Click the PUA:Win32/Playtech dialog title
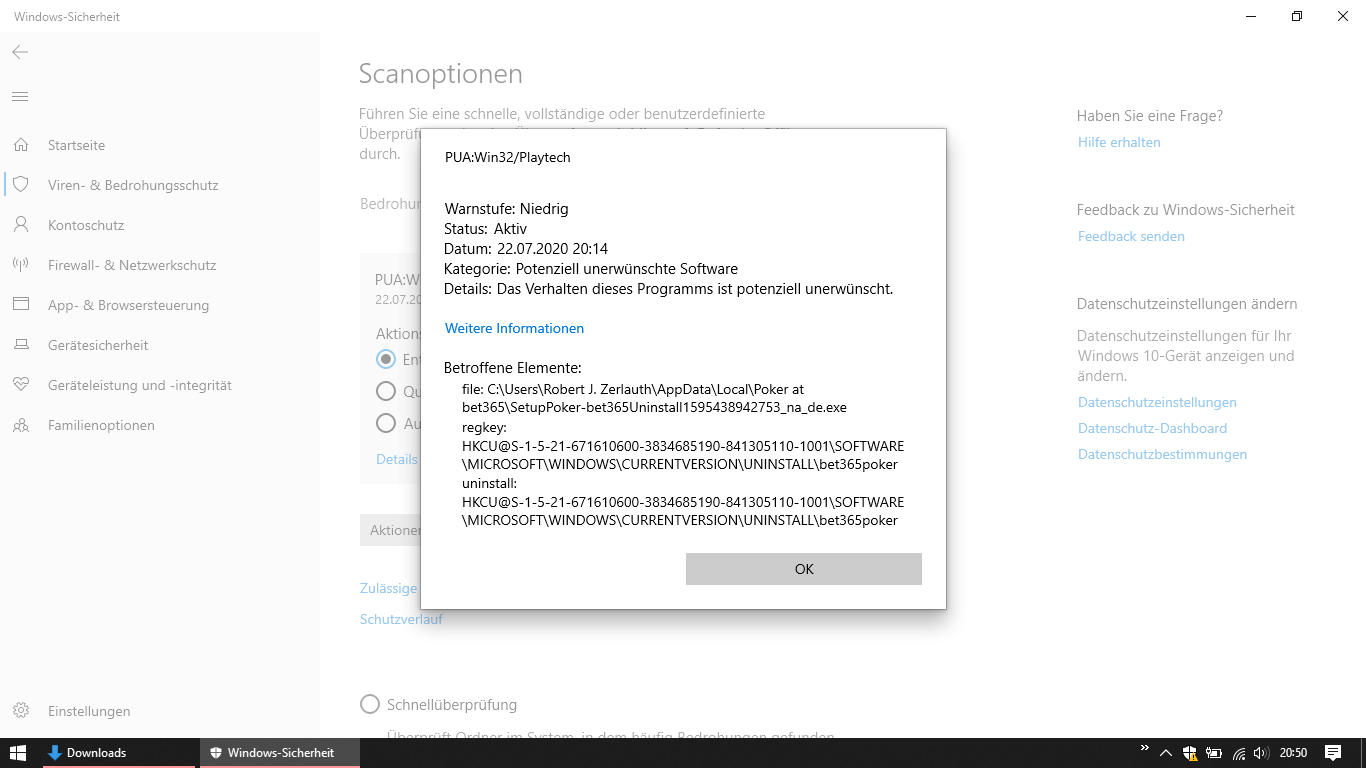1366x768 pixels. (508, 157)
